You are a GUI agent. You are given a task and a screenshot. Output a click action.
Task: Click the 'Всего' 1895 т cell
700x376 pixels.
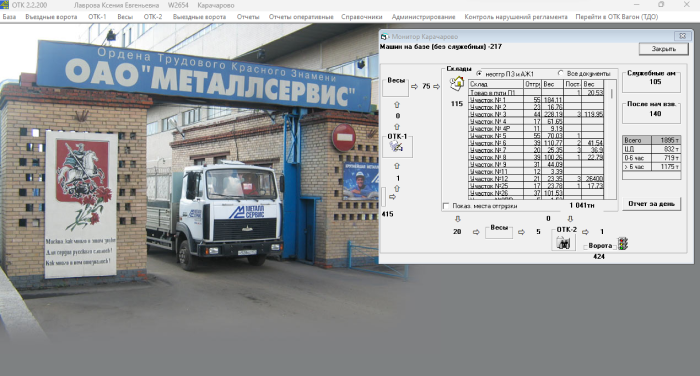[x=666, y=140]
